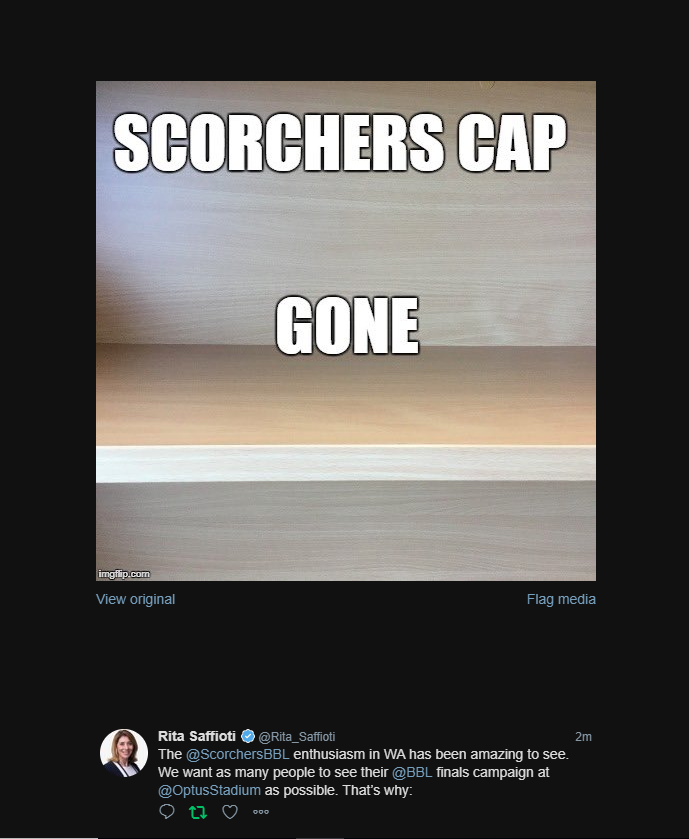Screen dimensions: 689x839
Task: Open the @BBL mention link
Action: [412, 773]
